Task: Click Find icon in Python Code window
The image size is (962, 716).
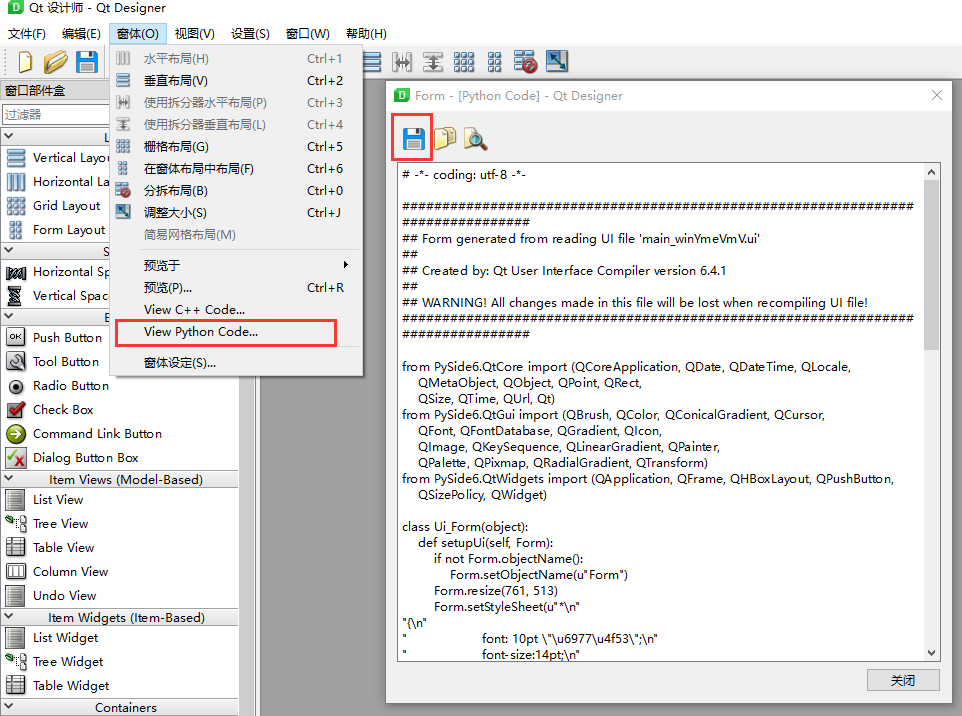Action: [475, 139]
